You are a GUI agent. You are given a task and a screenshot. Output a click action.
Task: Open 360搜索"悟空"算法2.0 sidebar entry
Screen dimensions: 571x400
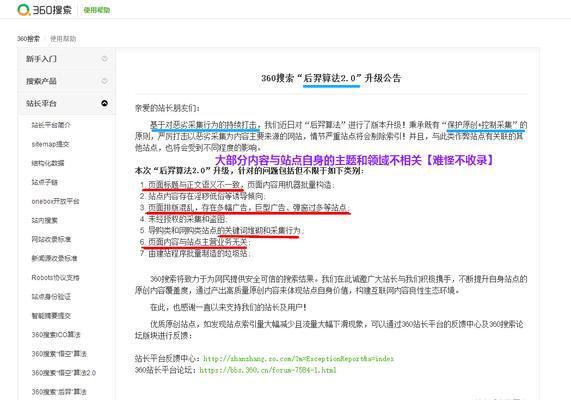pyautogui.click(x=64, y=373)
